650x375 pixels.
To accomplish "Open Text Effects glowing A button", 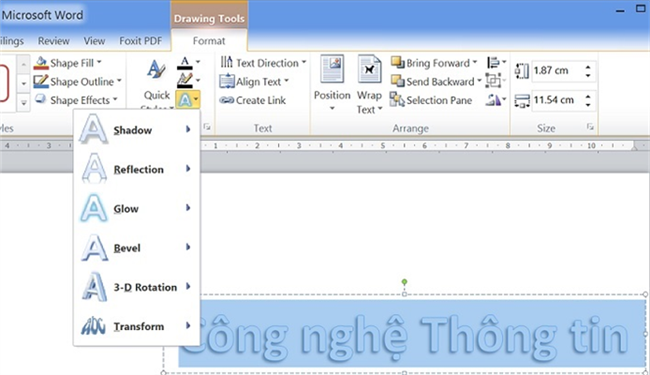I will tap(188, 99).
